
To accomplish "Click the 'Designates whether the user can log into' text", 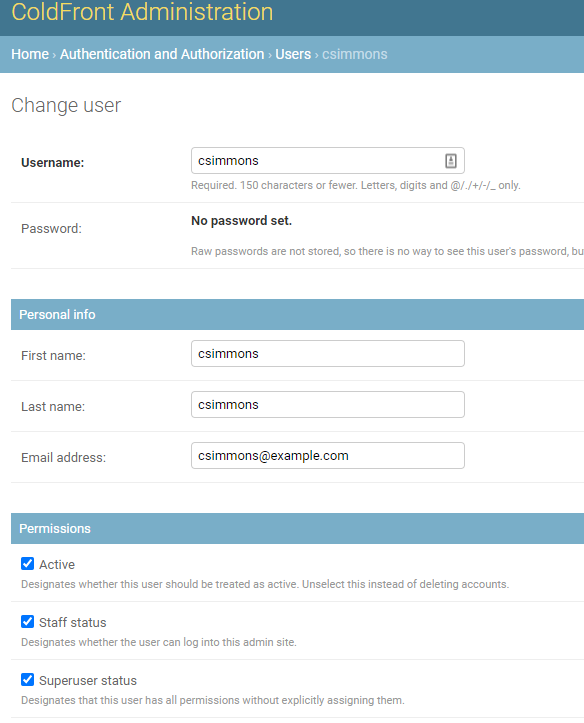I will pyautogui.click(x=159, y=642).
